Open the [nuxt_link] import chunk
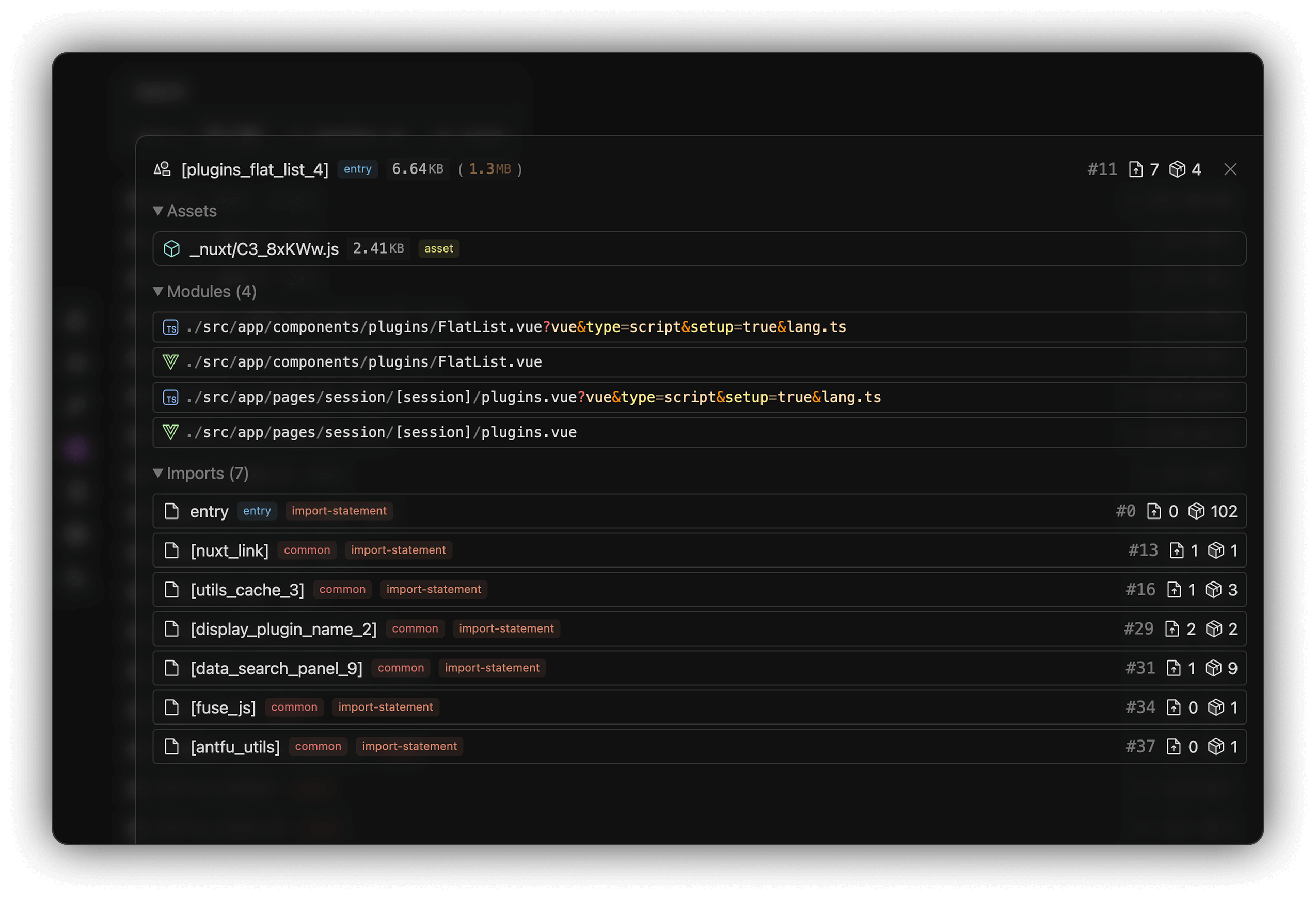Image resolution: width=1316 pixels, height=897 pixels. pos(230,550)
